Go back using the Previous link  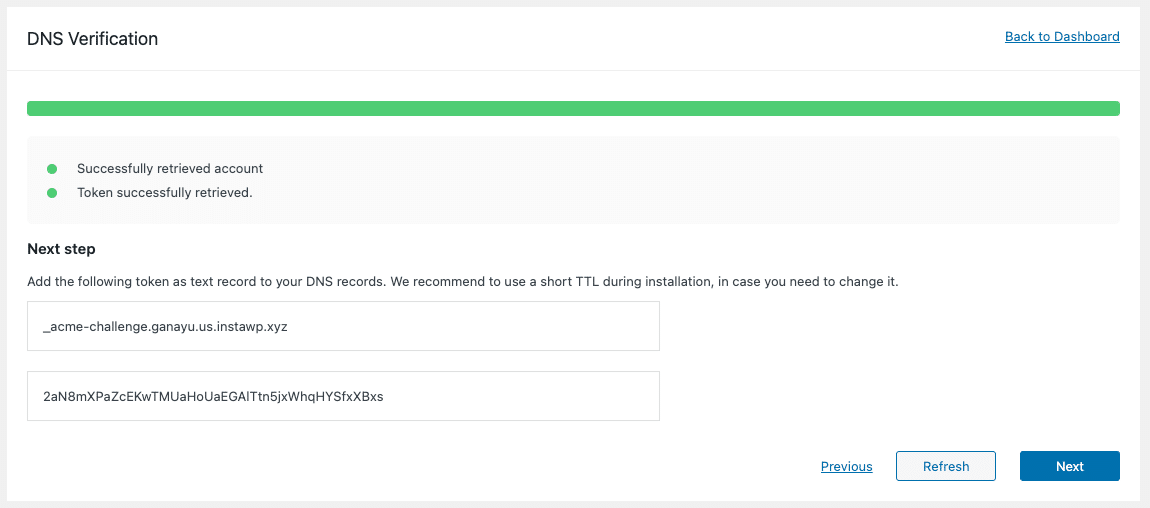[846, 466]
